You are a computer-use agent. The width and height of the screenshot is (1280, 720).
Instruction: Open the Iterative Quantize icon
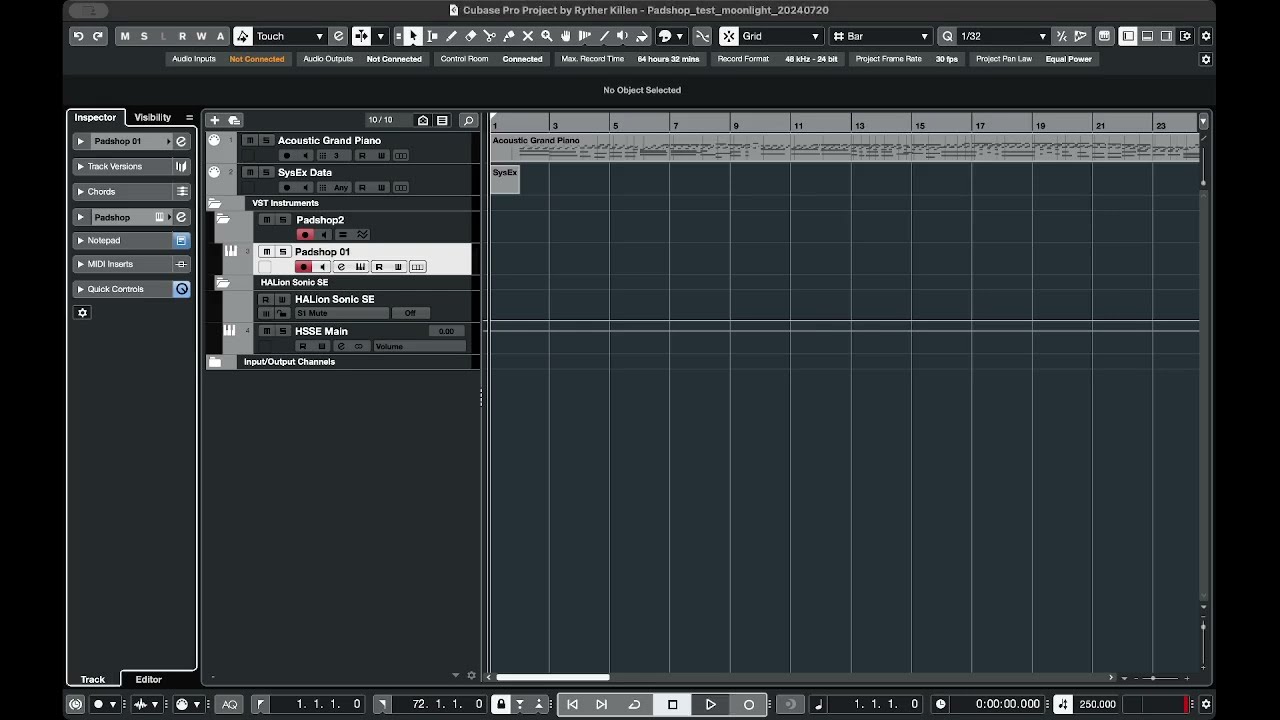coord(1062,36)
